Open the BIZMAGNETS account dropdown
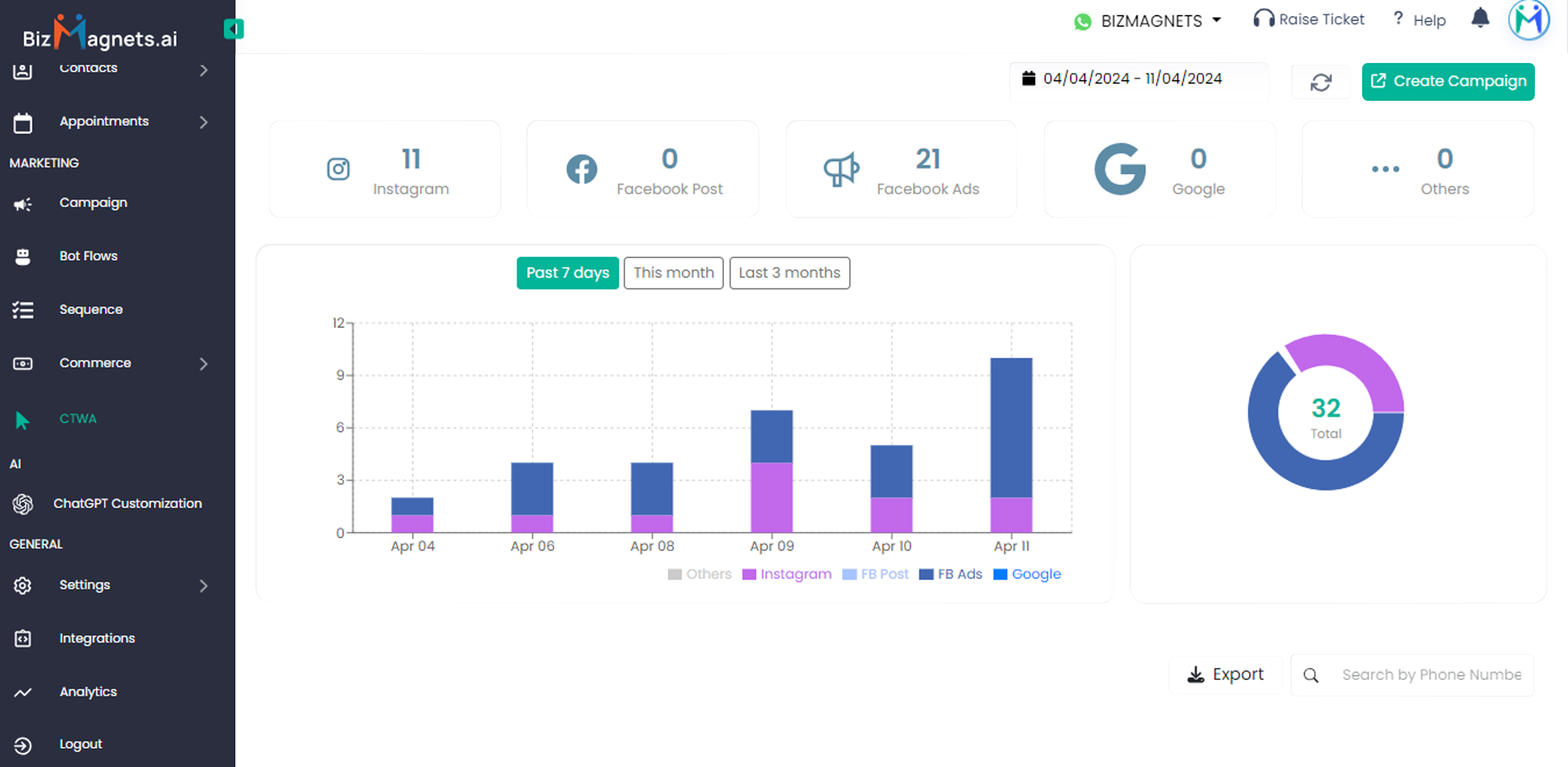The width and height of the screenshot is (1568, 767). click(x=1148, y=21)
